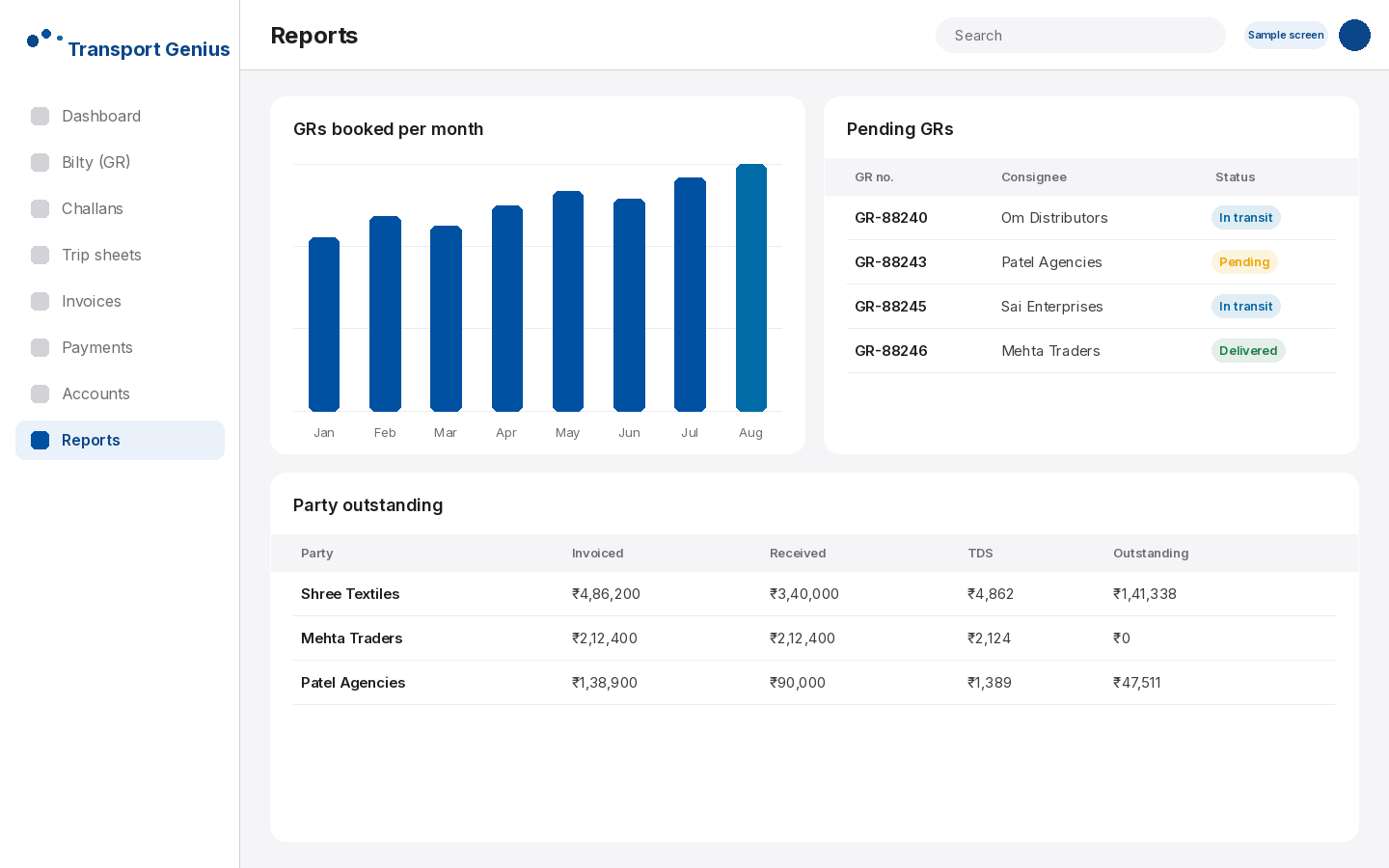Click the Om Distributors consignee
Screen dimensions: 1389x868
[1054, 218]
